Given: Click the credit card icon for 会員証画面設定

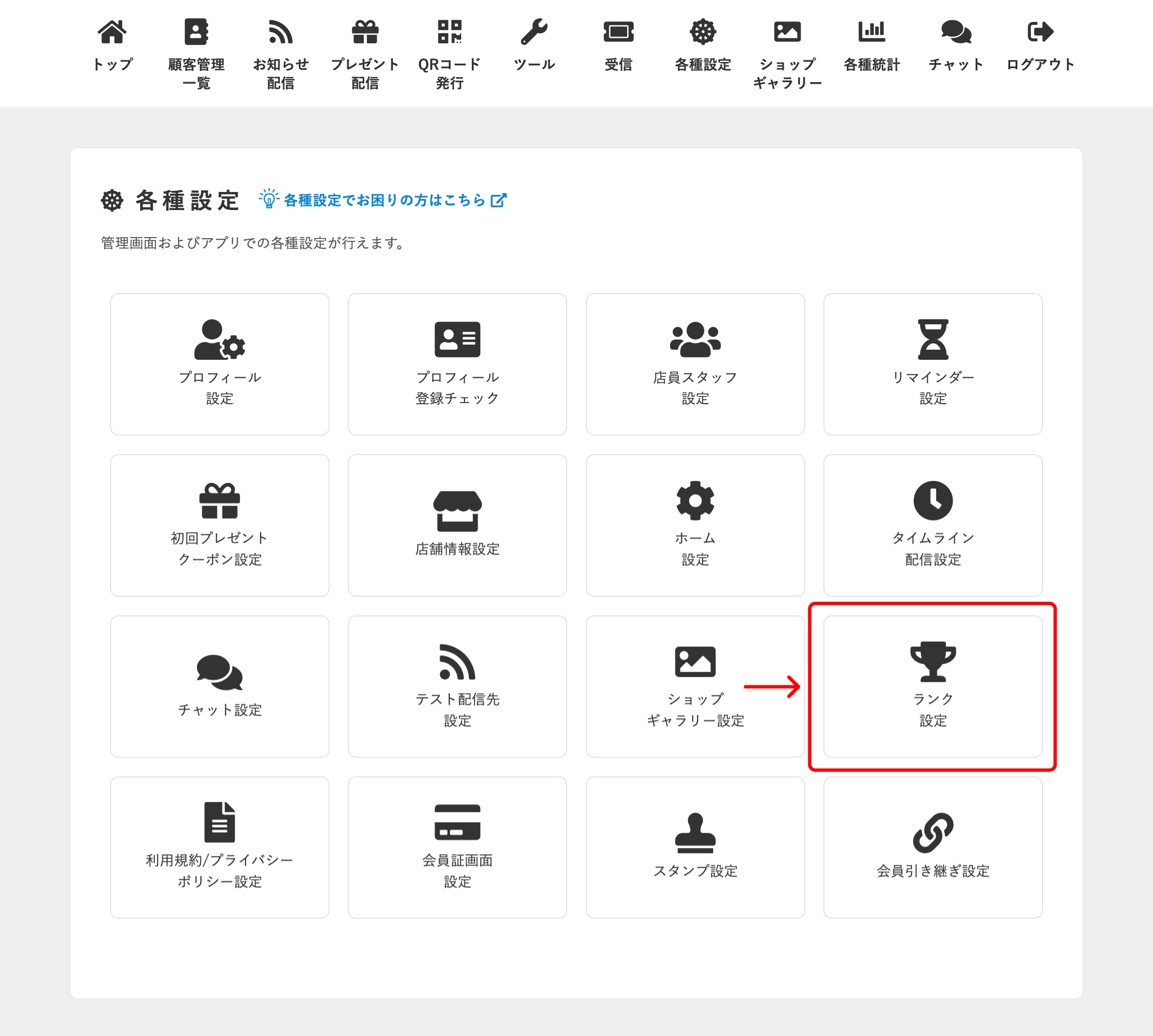Looking at the screenshot, I should click(x=457, y=822).
